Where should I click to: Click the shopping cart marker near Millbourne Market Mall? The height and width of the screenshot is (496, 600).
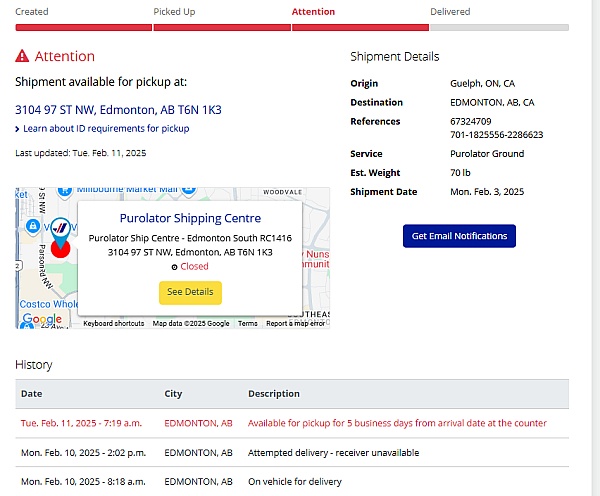[x=65, y=191]
